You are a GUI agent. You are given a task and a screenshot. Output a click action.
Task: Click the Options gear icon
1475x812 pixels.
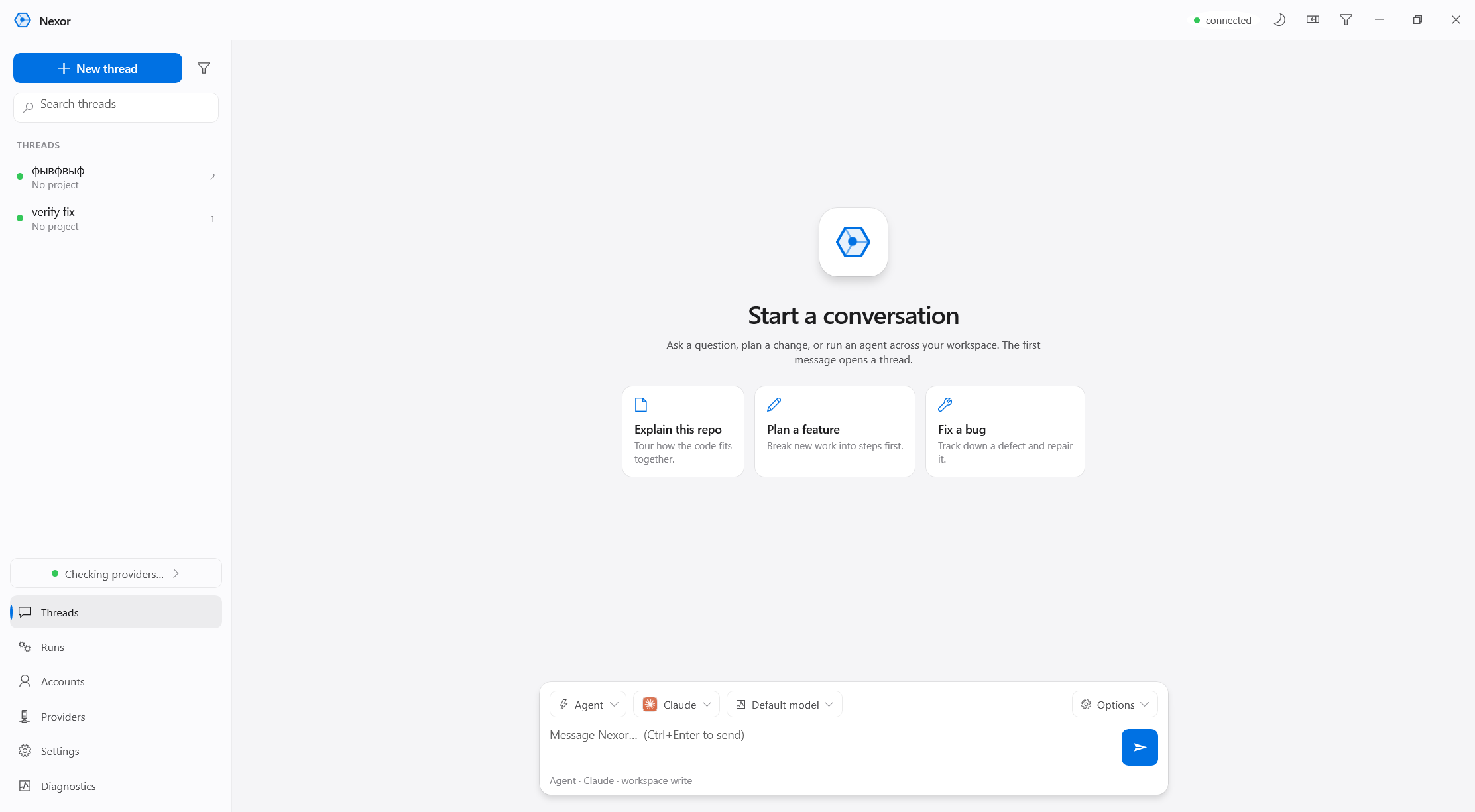point(1086,704)
